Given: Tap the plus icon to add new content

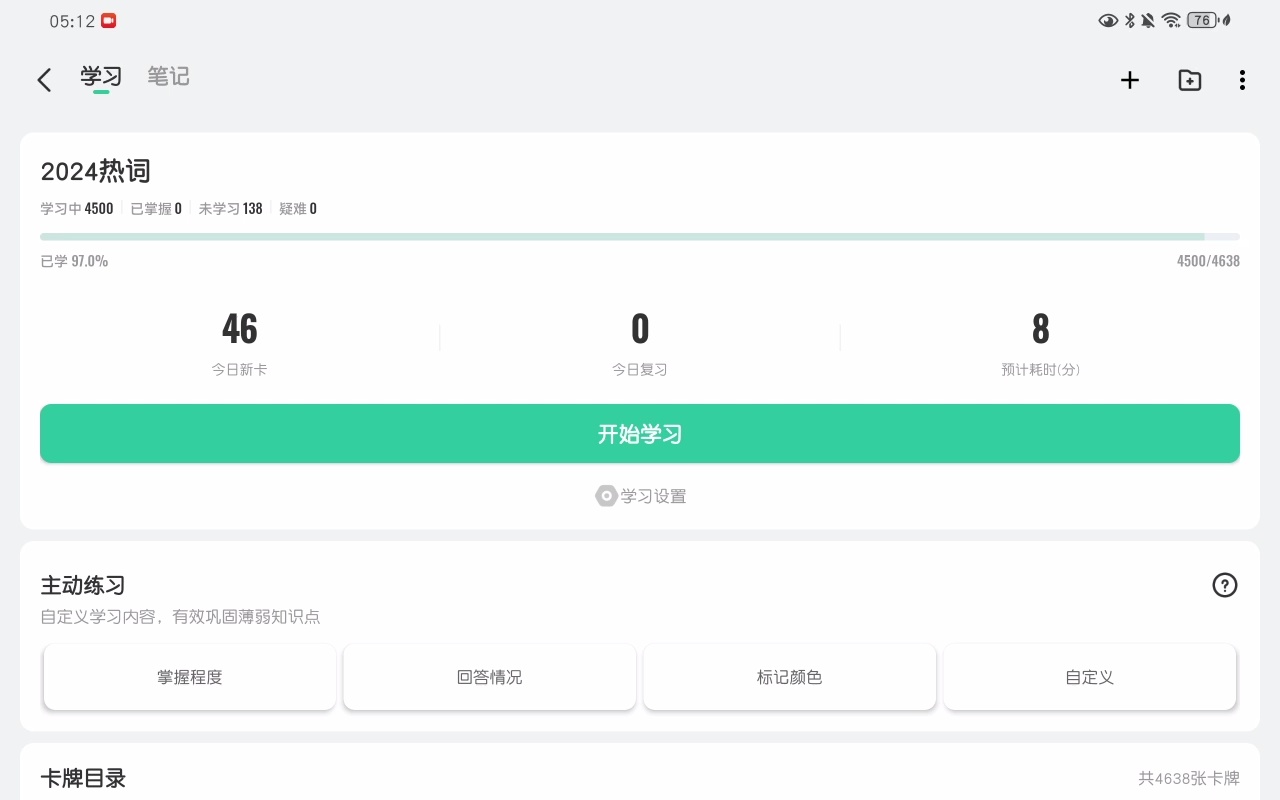Looking at the screenshot, I should pos(1129,80).
